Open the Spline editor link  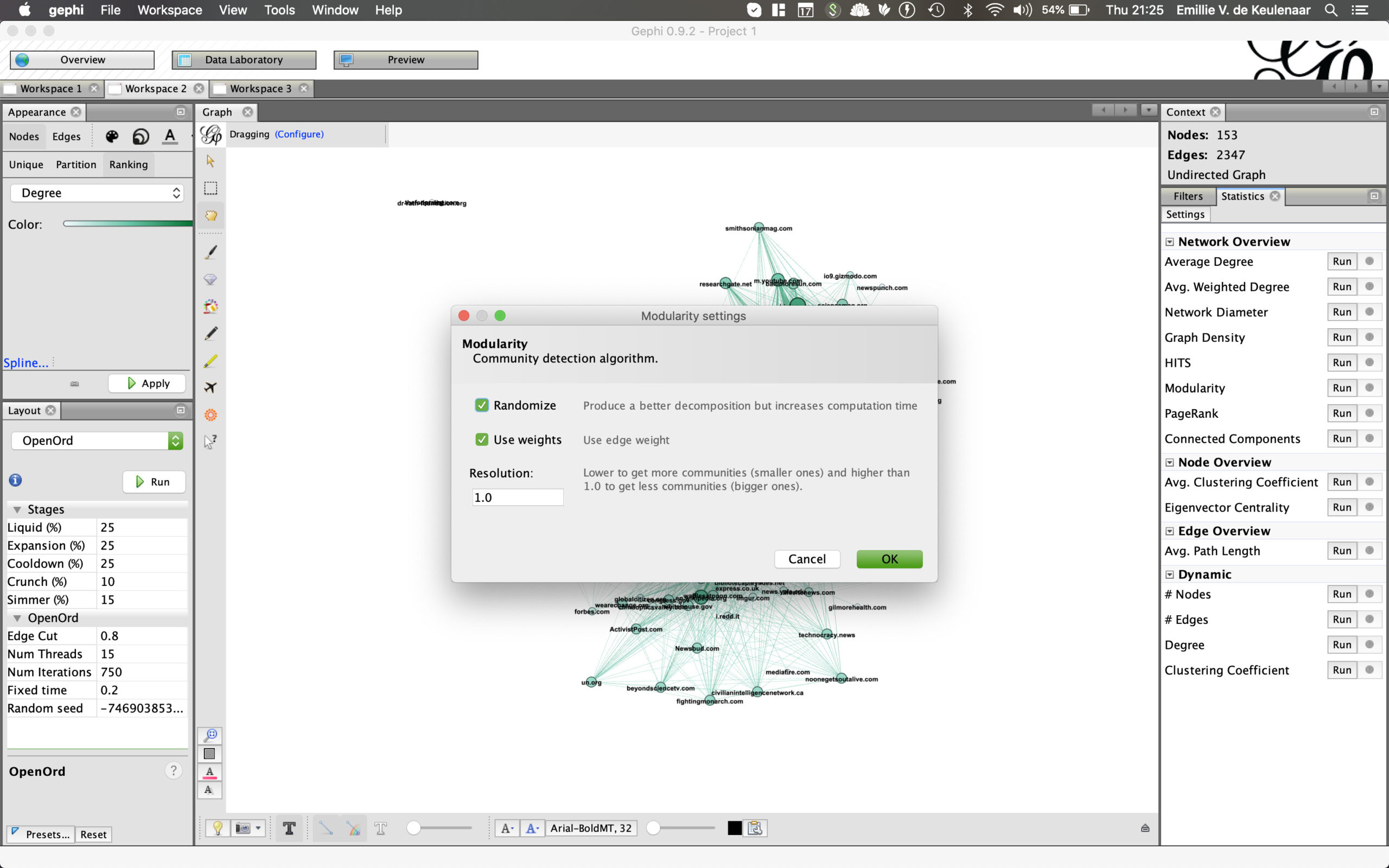[x=26, y=363]
